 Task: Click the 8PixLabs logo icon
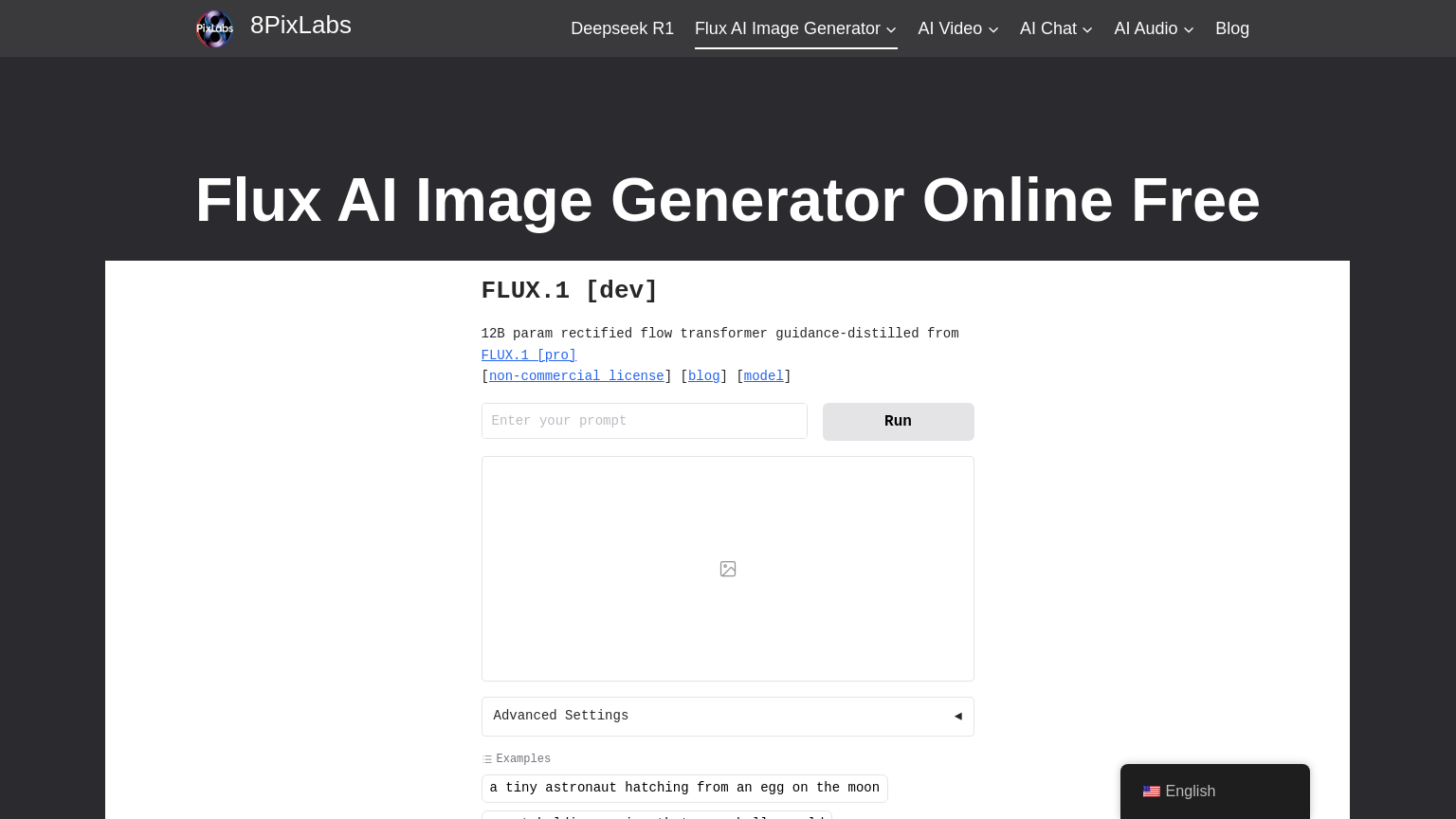214,28
